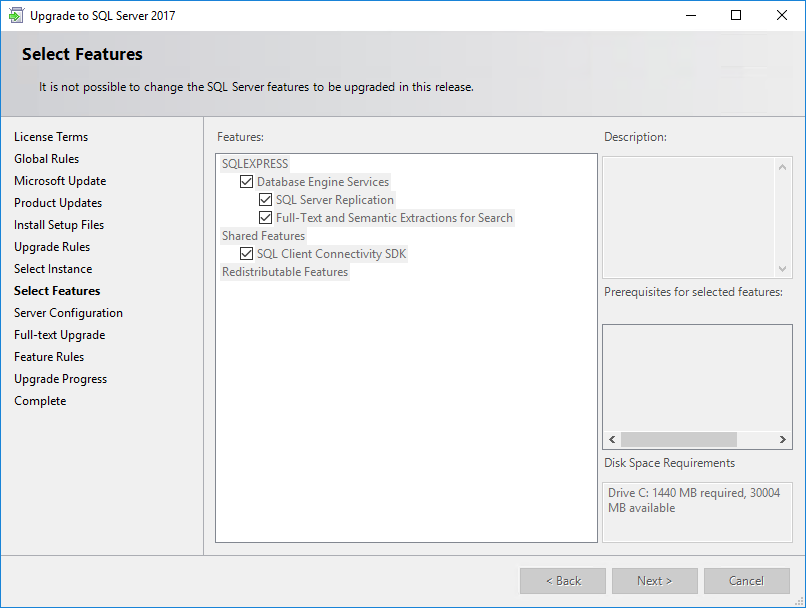Go to Full-text Upgrade step

click(60, 335)
